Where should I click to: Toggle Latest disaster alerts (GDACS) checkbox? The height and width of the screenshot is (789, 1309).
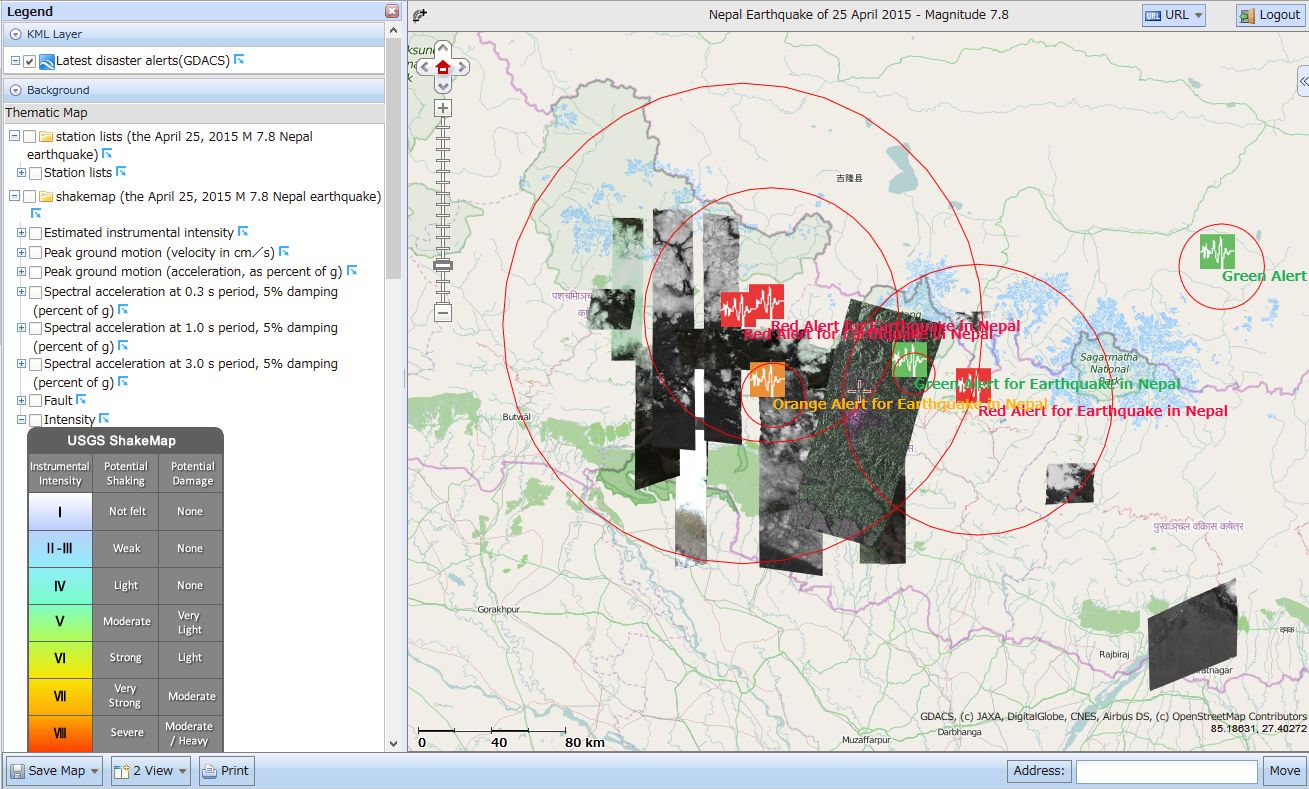[x=30, y=61]
